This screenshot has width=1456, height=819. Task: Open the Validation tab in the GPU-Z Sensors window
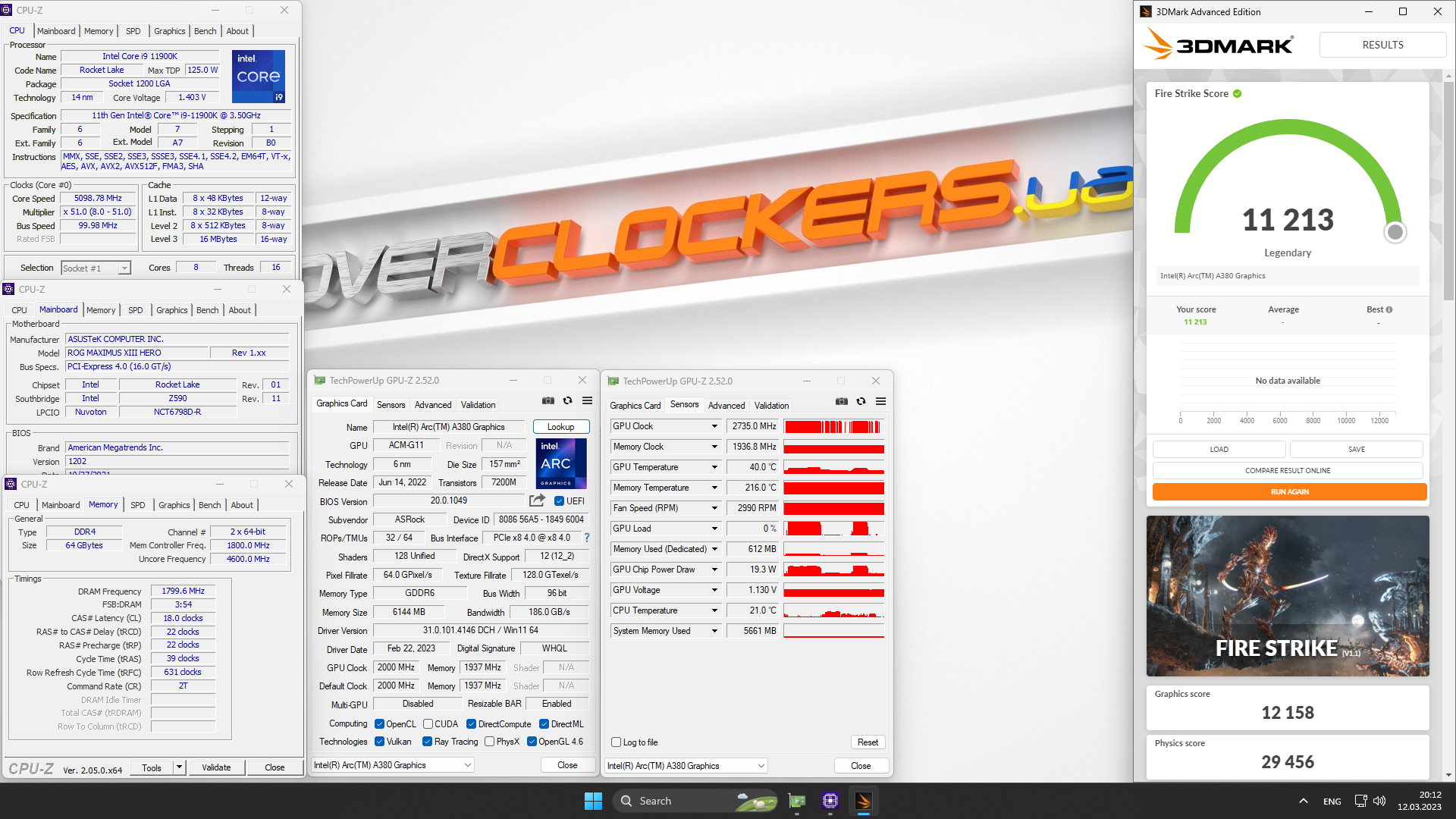tap(771, 406)
